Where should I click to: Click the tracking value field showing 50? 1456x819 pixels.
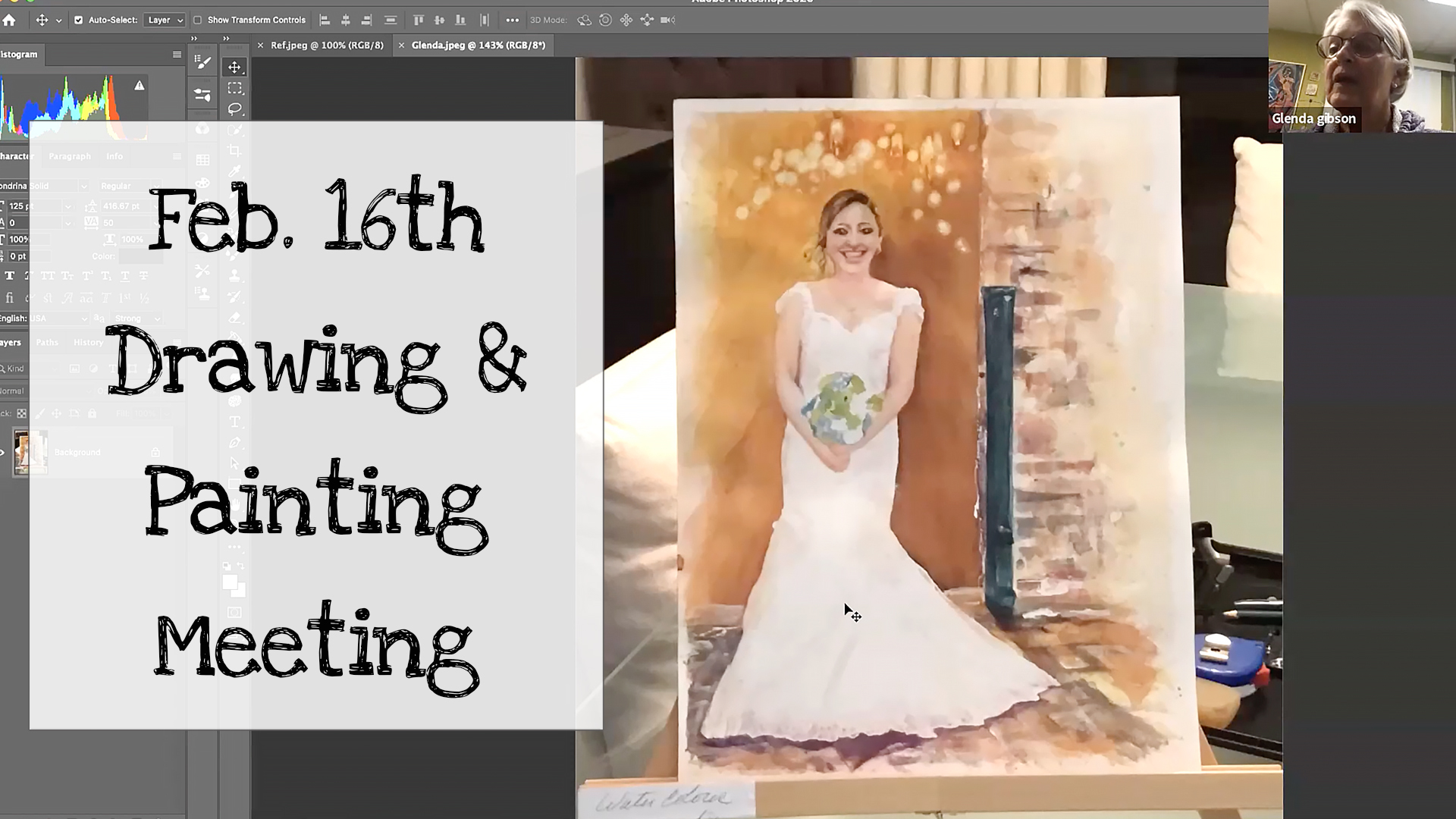(x=125, y=223)
